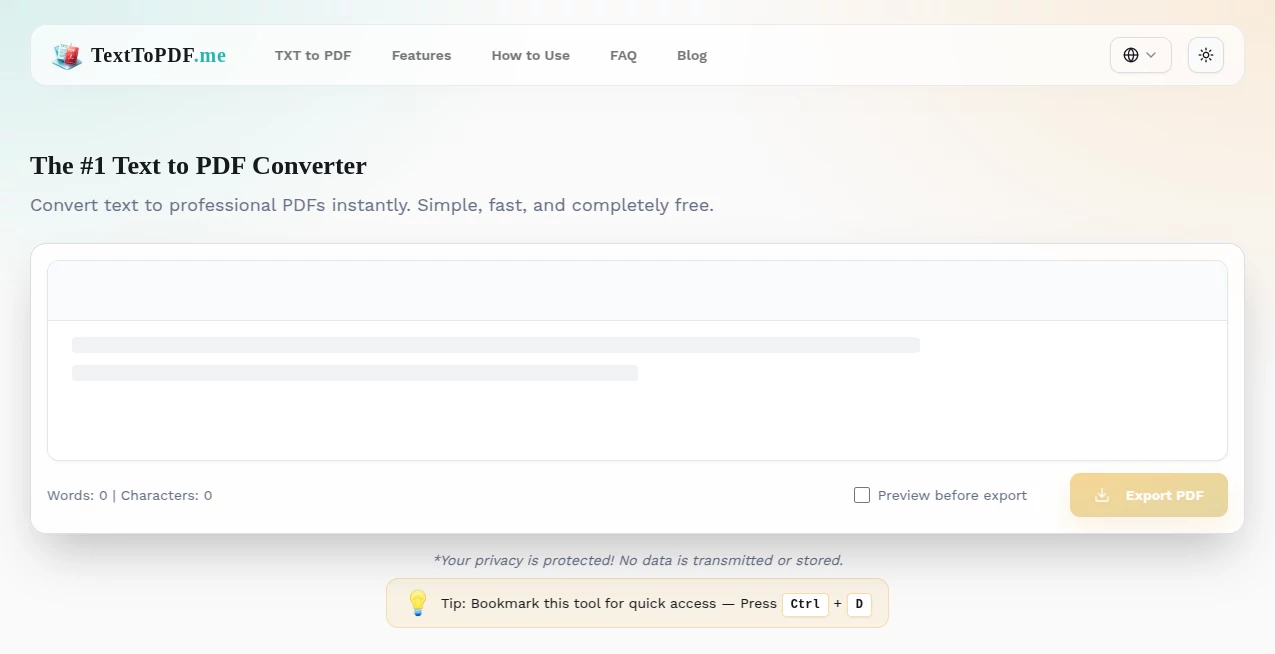Screen dimensions: 1275x654
Task: Open the FAQ section
Action: tap(623, 55)
